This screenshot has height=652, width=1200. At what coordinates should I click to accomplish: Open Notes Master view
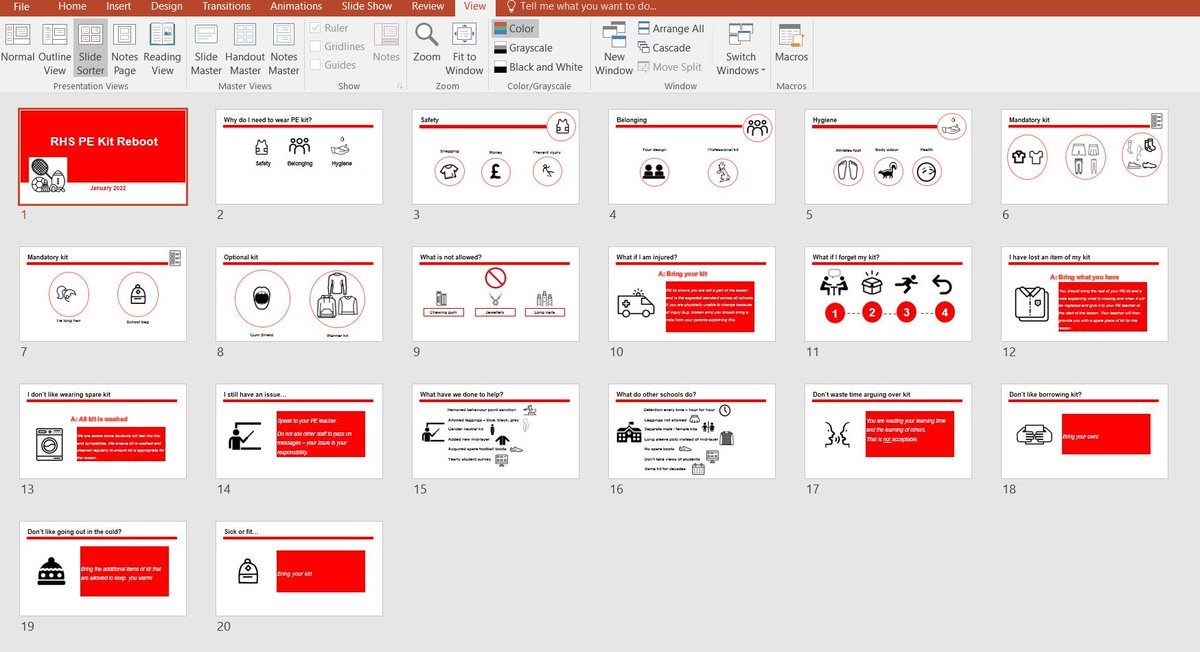(x=284, y=48)
